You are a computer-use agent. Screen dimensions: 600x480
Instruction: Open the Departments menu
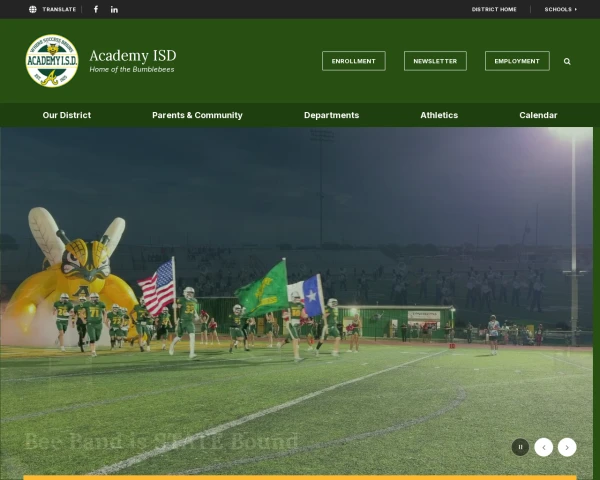331,115
